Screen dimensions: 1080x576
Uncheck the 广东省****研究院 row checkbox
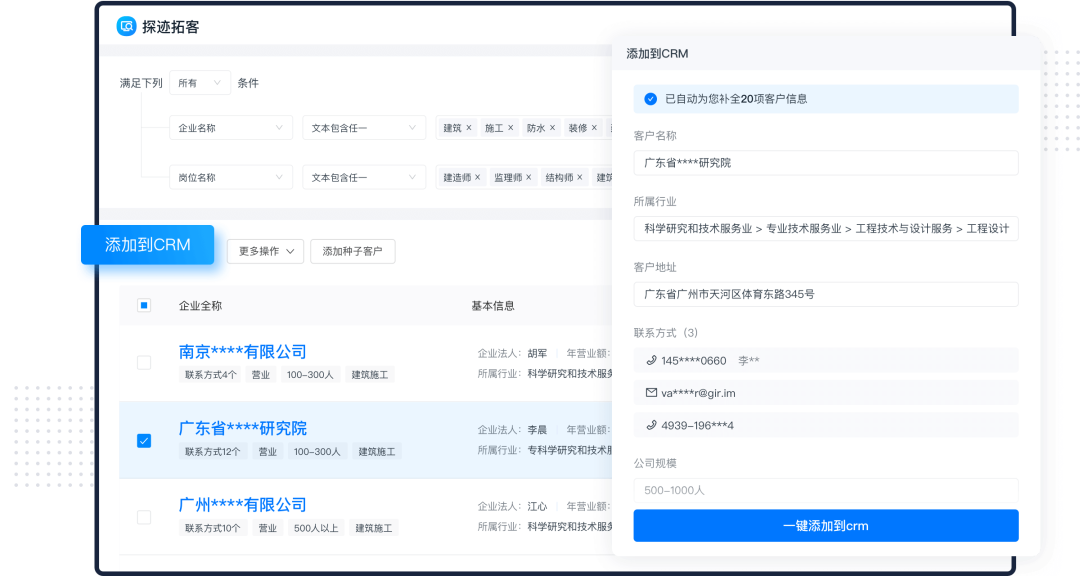click(x=143, y=440)
